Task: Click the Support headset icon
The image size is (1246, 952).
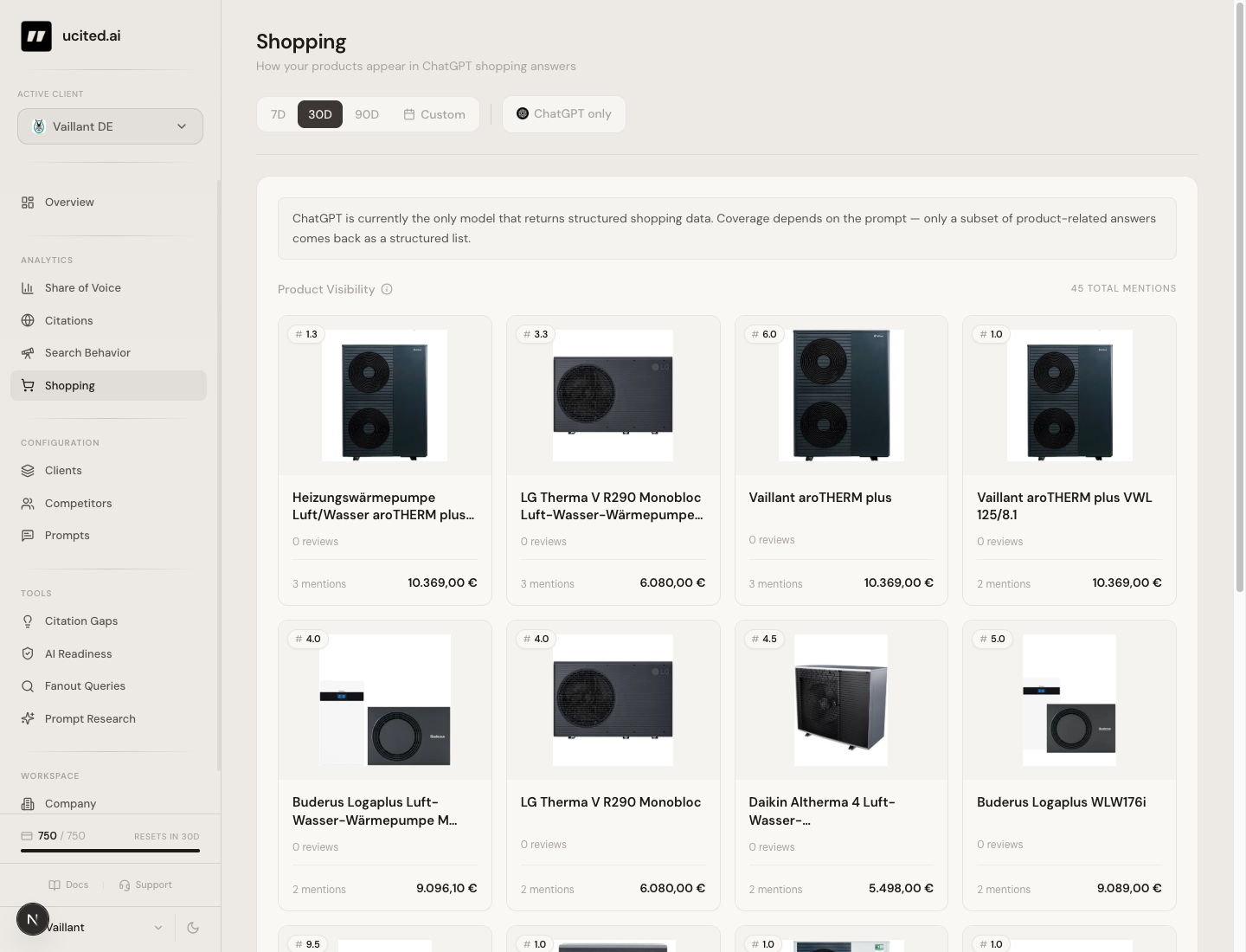Action: point(125,885)
